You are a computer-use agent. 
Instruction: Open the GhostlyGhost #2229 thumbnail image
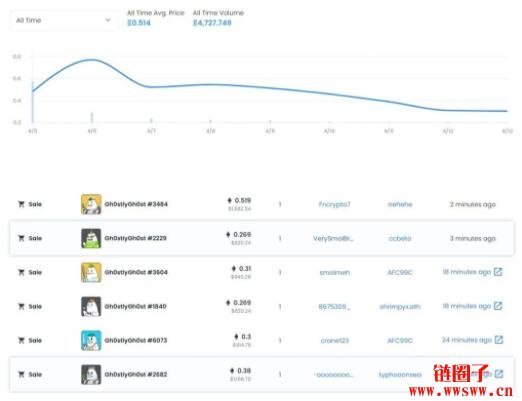pos(91,238)
